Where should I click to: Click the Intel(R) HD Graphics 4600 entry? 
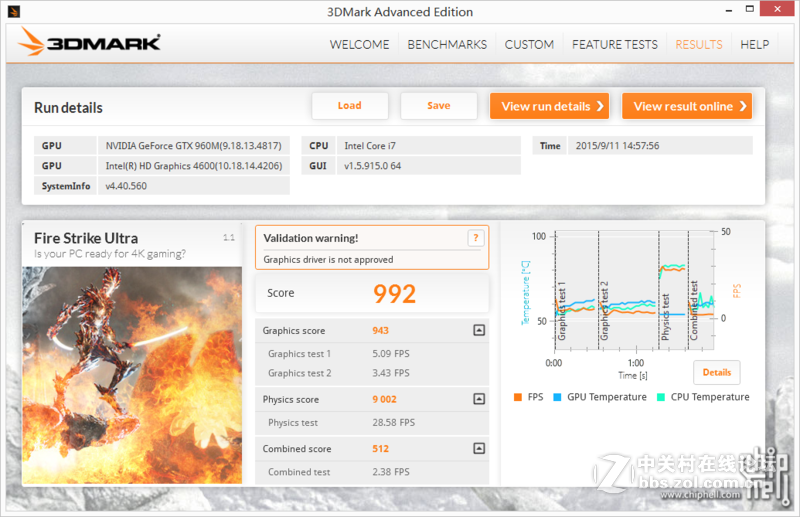pyautogui.click(x=193, y=166)
